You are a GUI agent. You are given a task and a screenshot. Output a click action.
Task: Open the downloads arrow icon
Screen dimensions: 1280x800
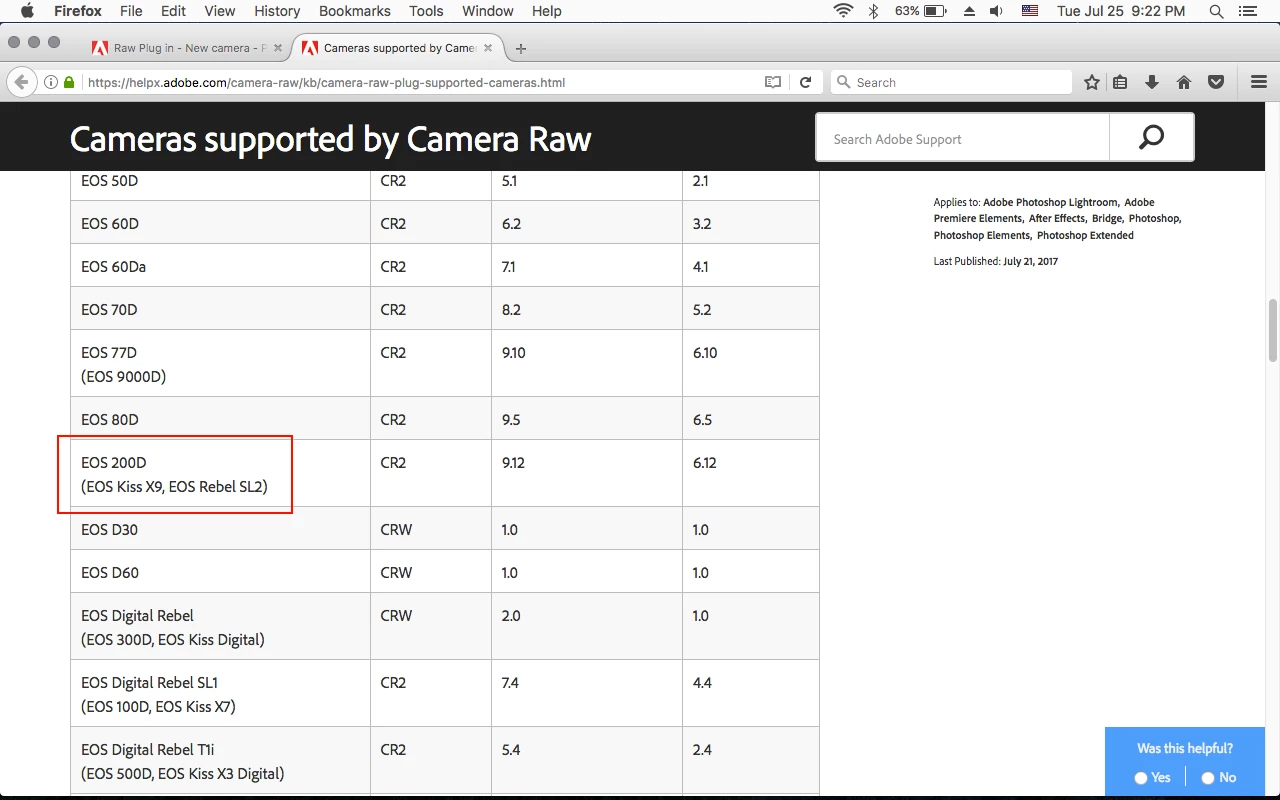(1152, 82)
